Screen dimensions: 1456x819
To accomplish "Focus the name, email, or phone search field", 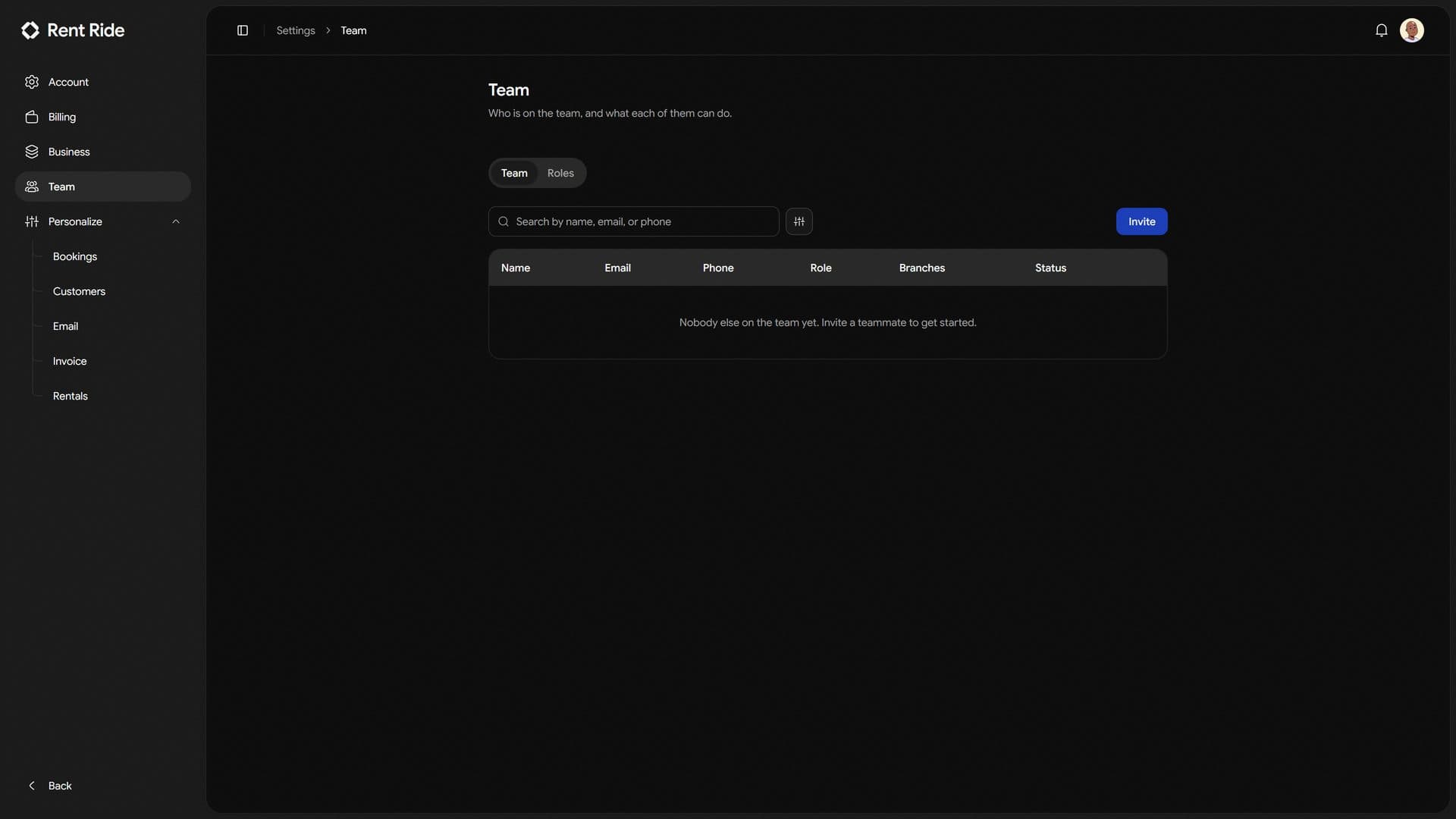I will click(x=633, y=221).
